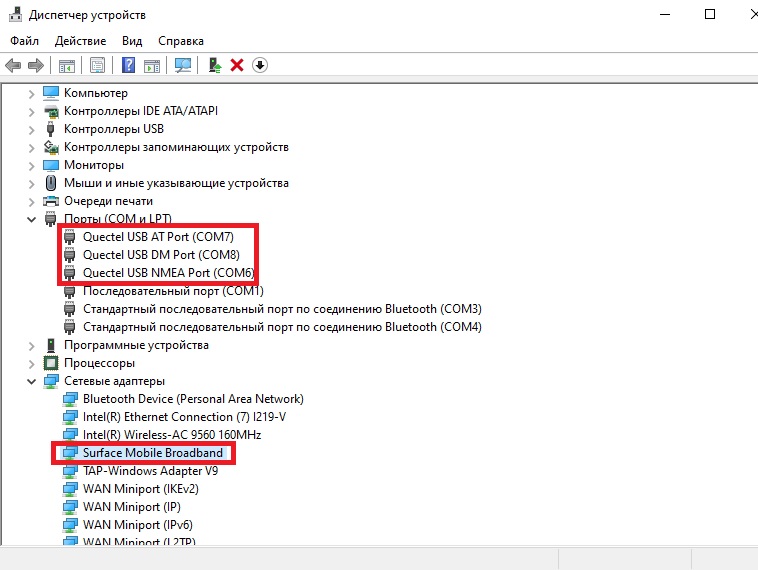Screen dimensions: 758x570
Task: Select Quectel USB AT Port (COM7)
Action: pos(158,237)
